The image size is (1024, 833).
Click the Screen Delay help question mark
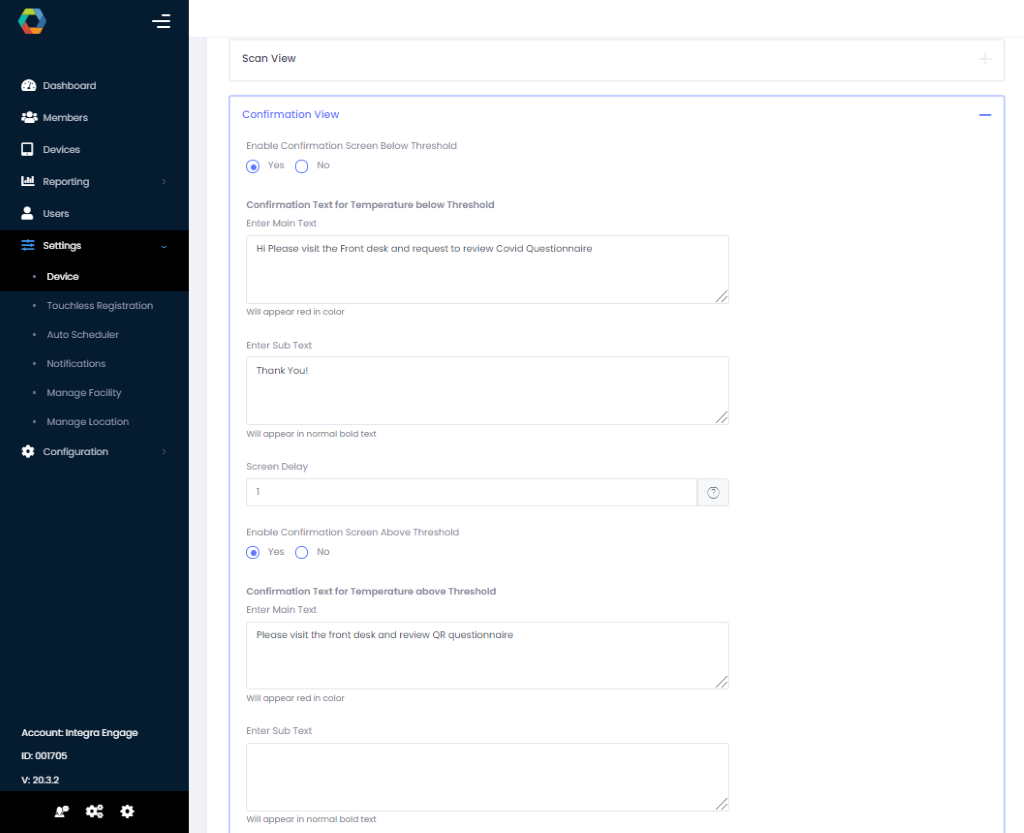coord(712,492)
